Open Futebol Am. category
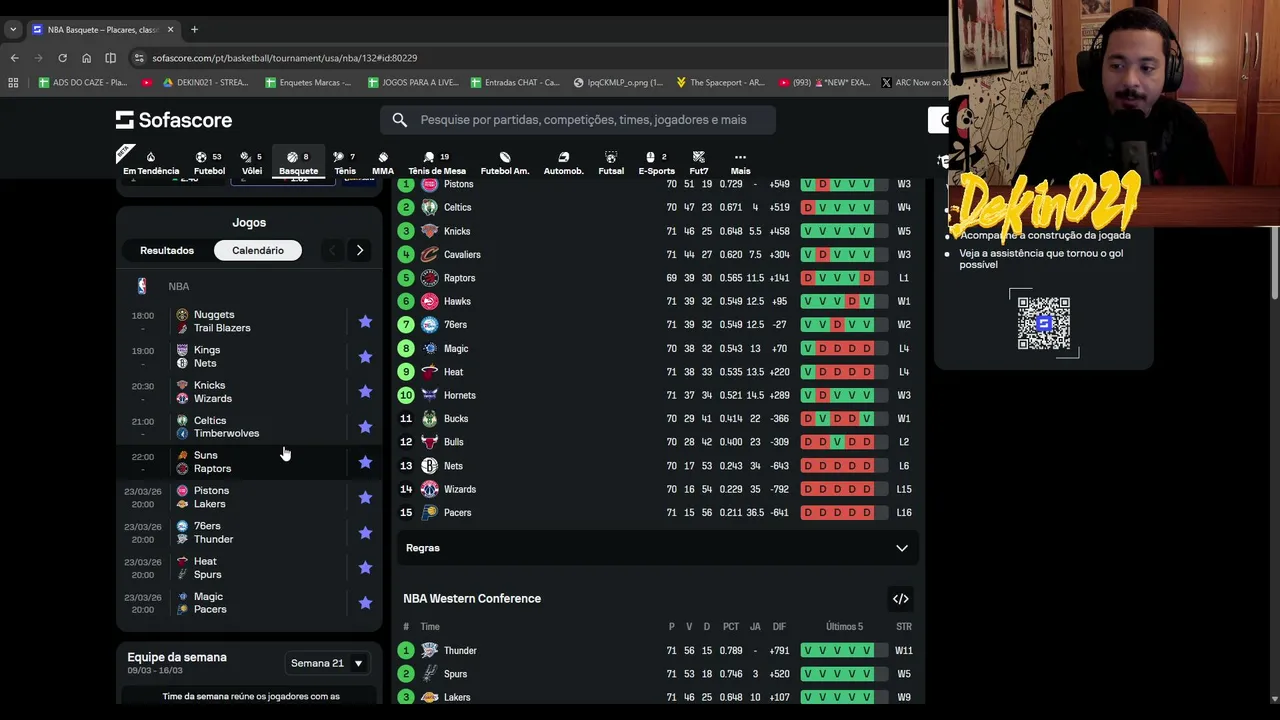1280x720 pixels. pyautogui.click(x=505, y=163)
